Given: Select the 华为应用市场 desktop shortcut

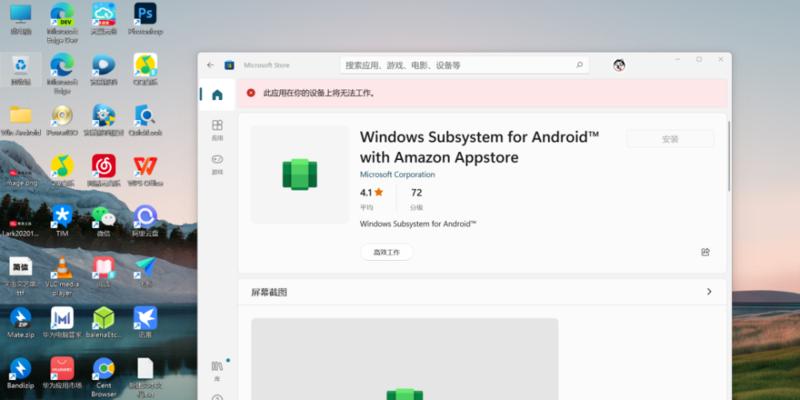Looking at the screenshot, I should (62, 373).
